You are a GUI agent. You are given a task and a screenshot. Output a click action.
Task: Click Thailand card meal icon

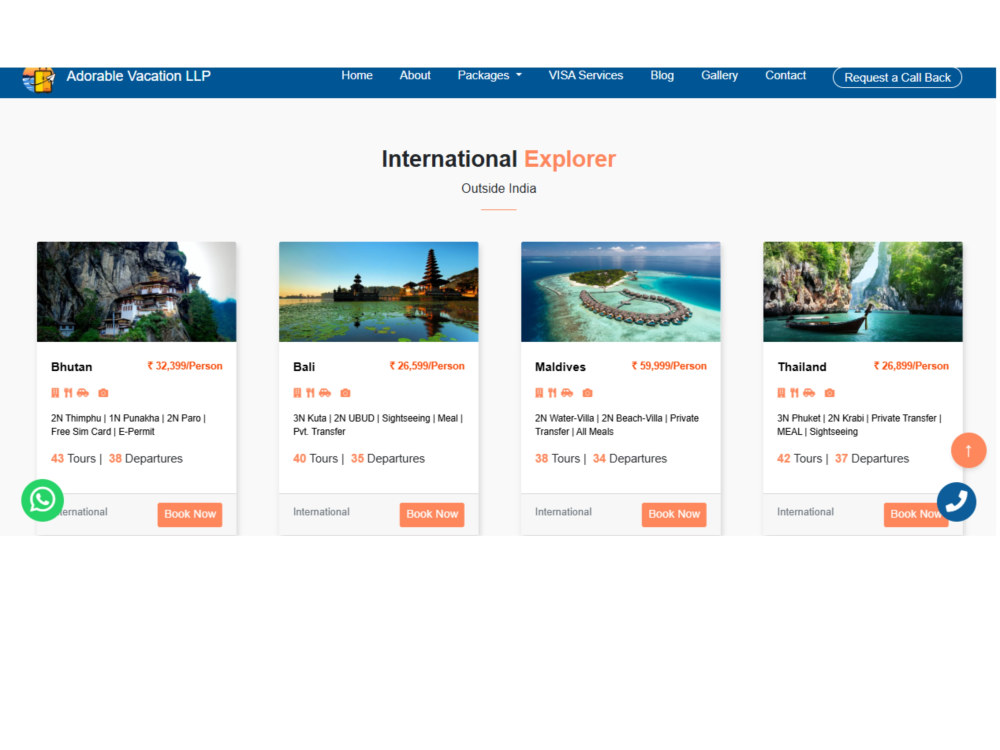[x=794, y=393]
